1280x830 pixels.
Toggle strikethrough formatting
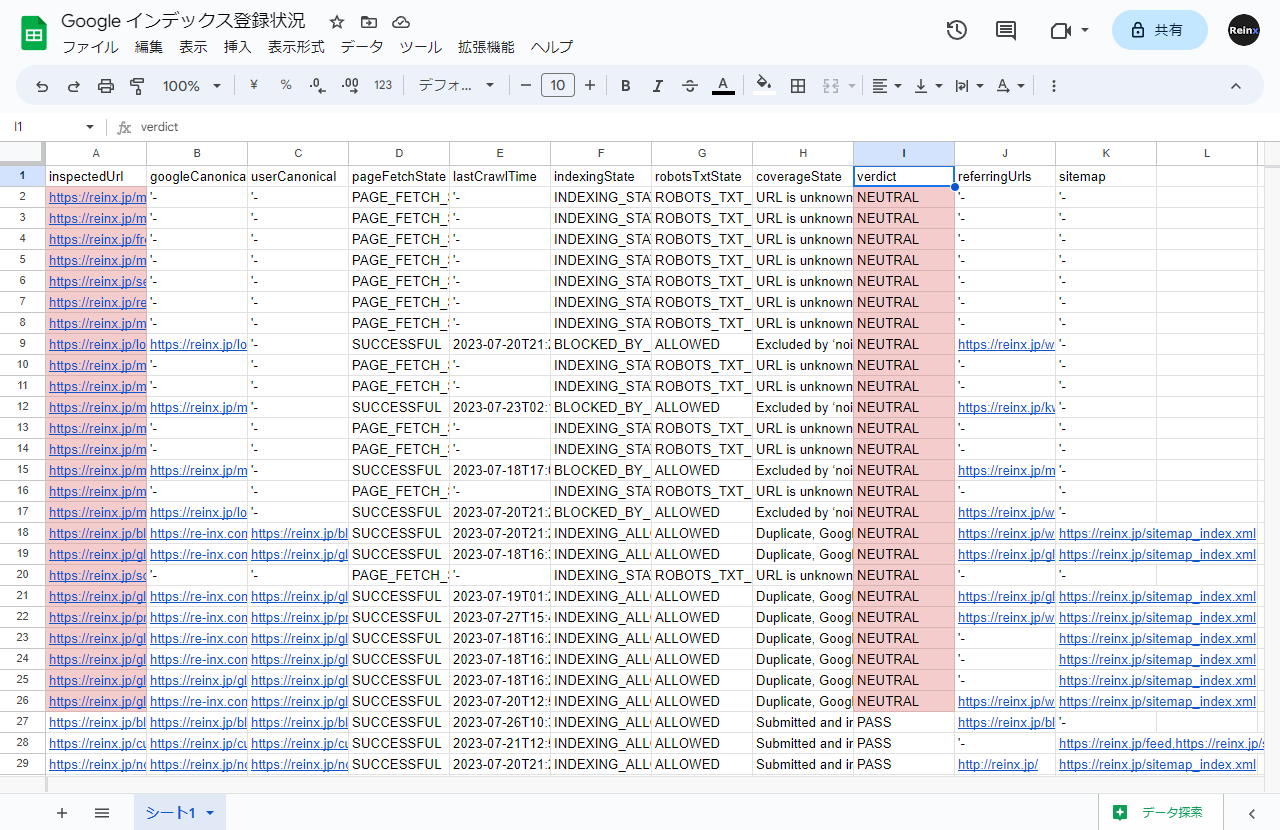(690, 86)
